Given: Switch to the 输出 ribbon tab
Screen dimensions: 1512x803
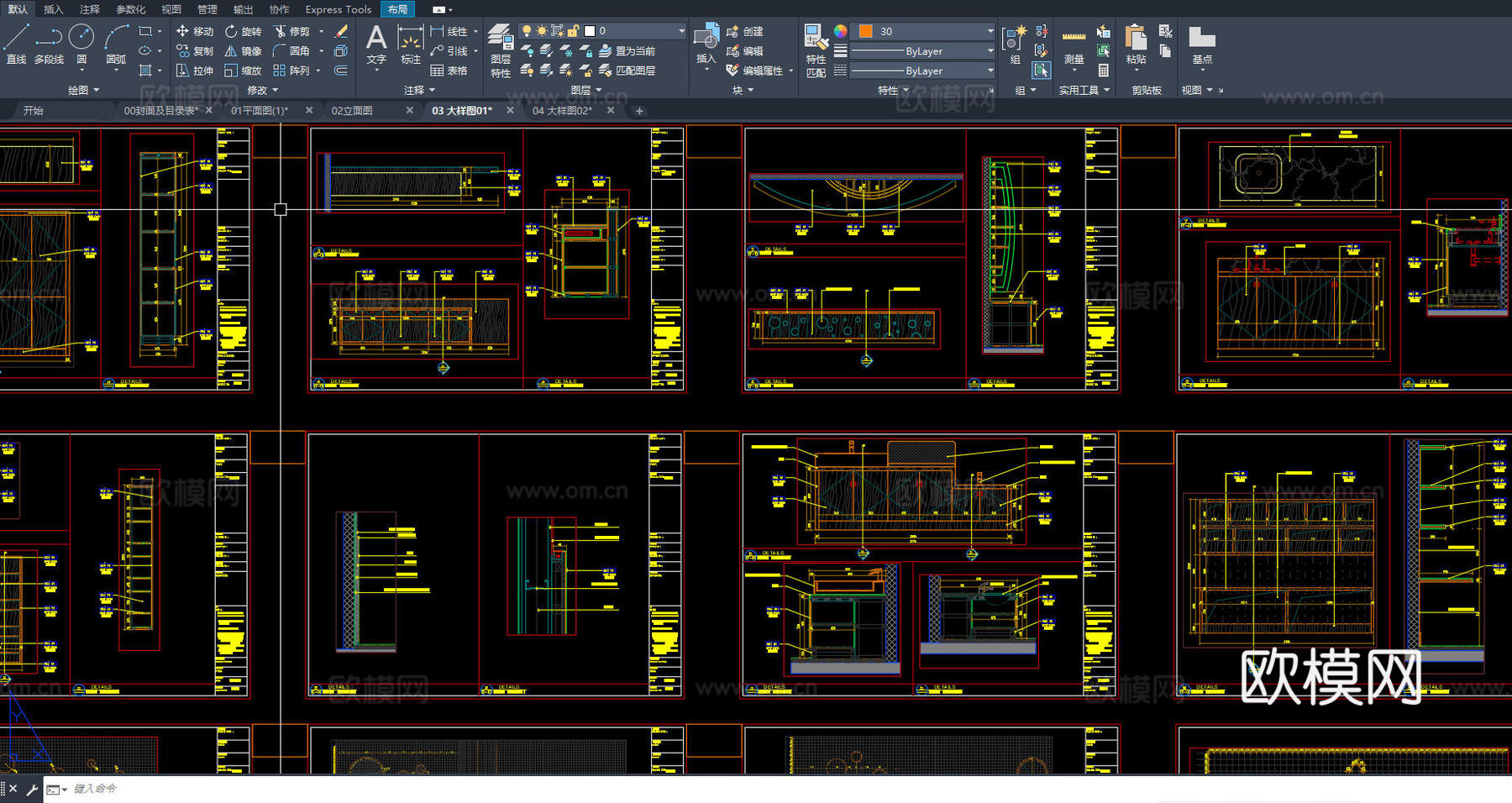Looking at the screenshot, I should (x=243, y=9).
